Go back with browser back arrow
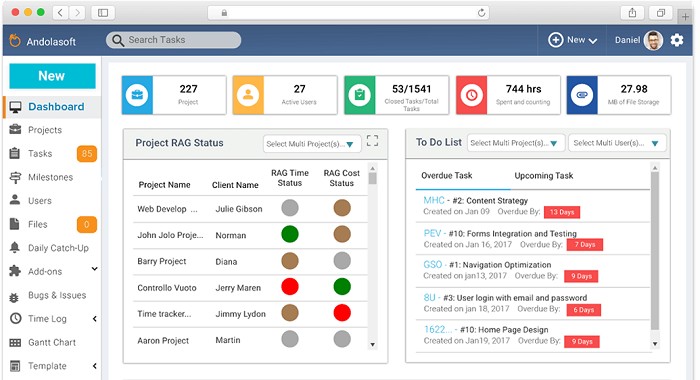 click(60, 13)
